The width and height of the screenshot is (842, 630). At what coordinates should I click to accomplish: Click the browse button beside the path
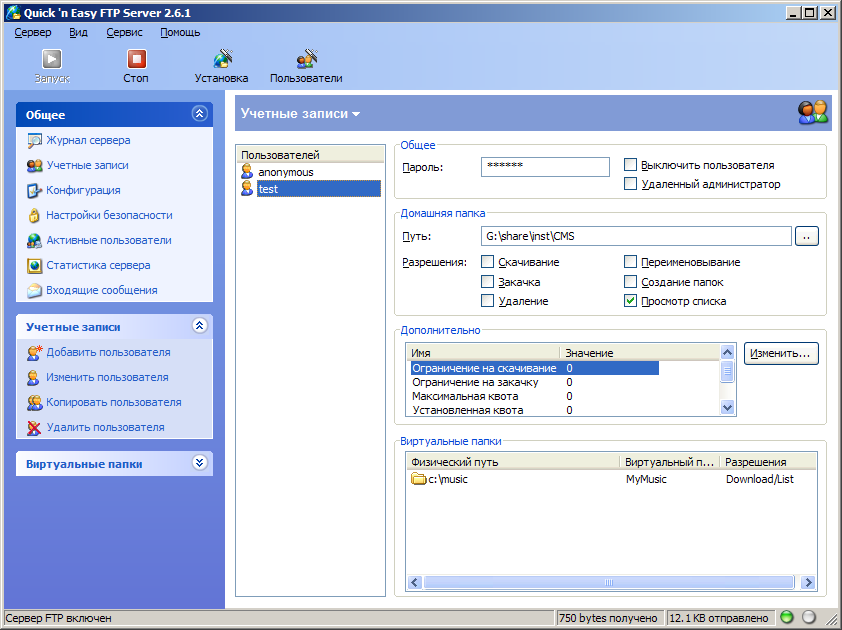806,237
